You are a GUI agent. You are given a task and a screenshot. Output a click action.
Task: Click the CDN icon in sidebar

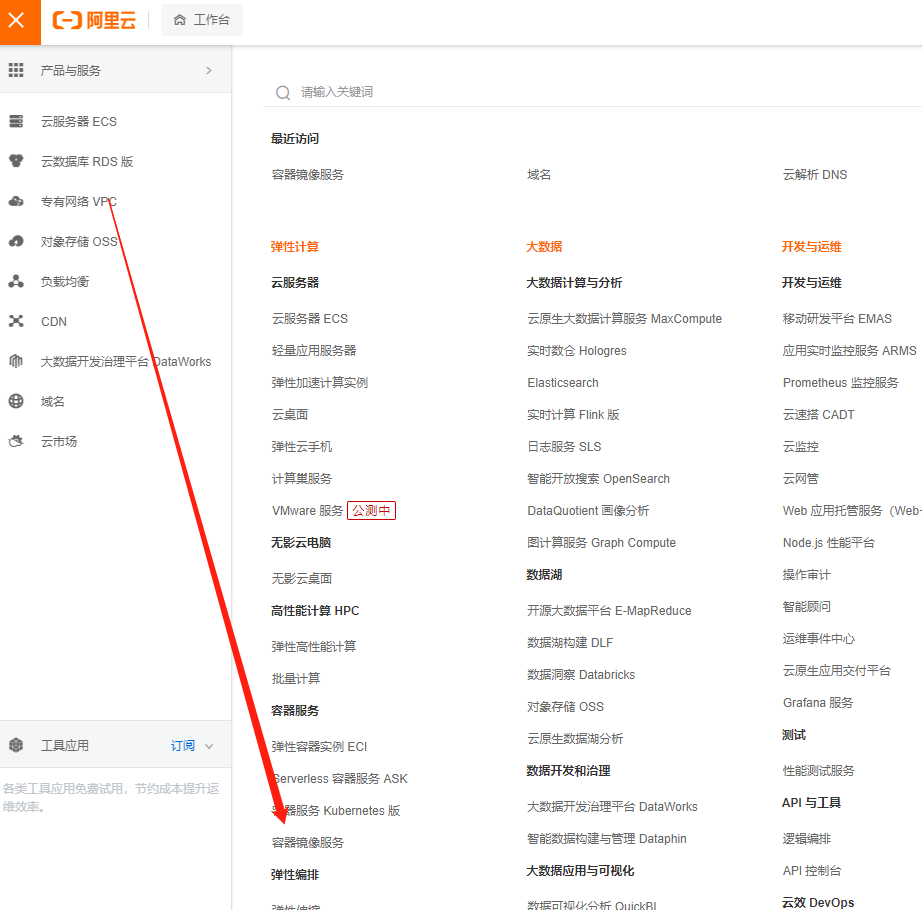coord(16,322)
